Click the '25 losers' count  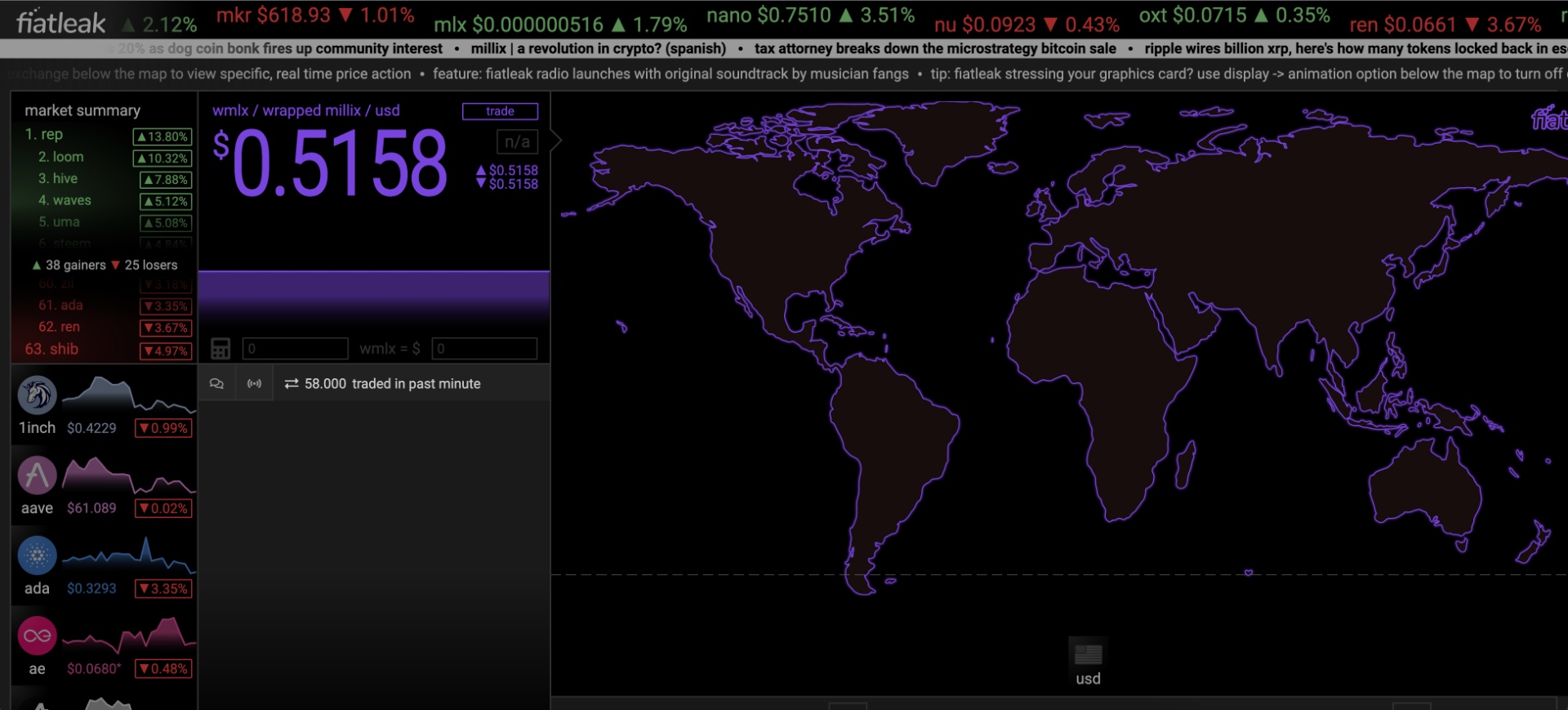point(145,265)
